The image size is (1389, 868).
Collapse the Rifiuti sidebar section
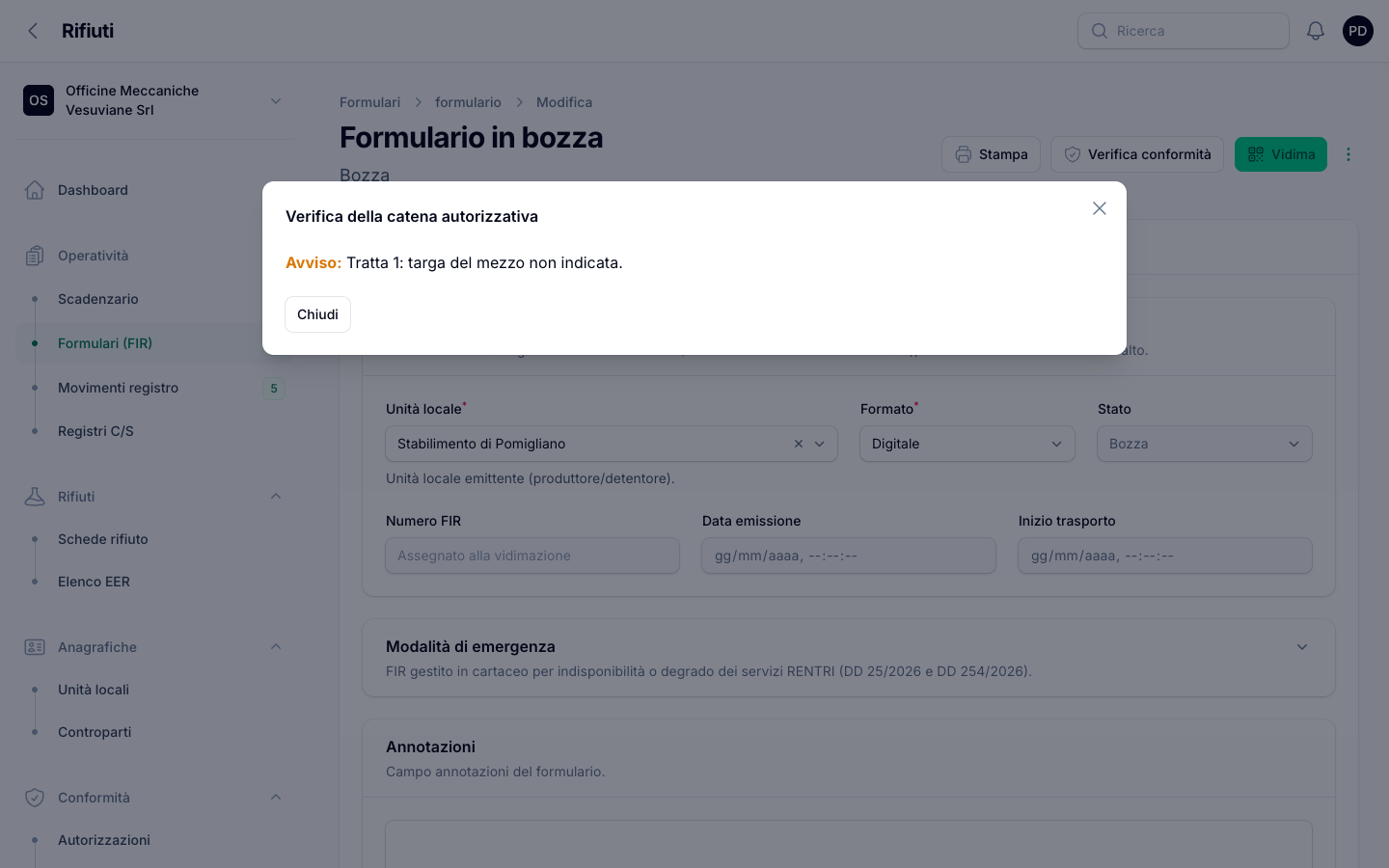[276, 497]
